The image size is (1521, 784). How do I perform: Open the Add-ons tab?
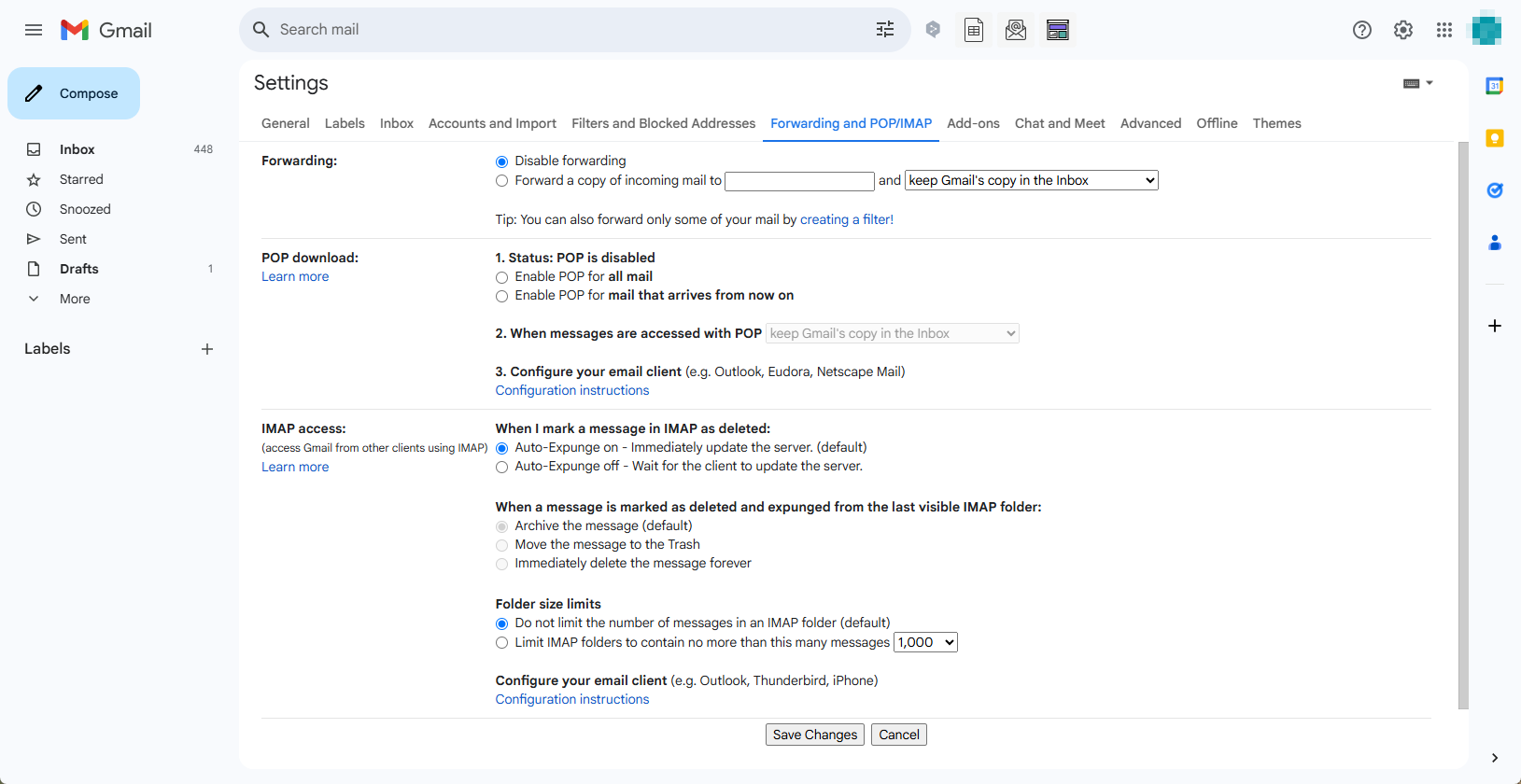coord(973,123)
